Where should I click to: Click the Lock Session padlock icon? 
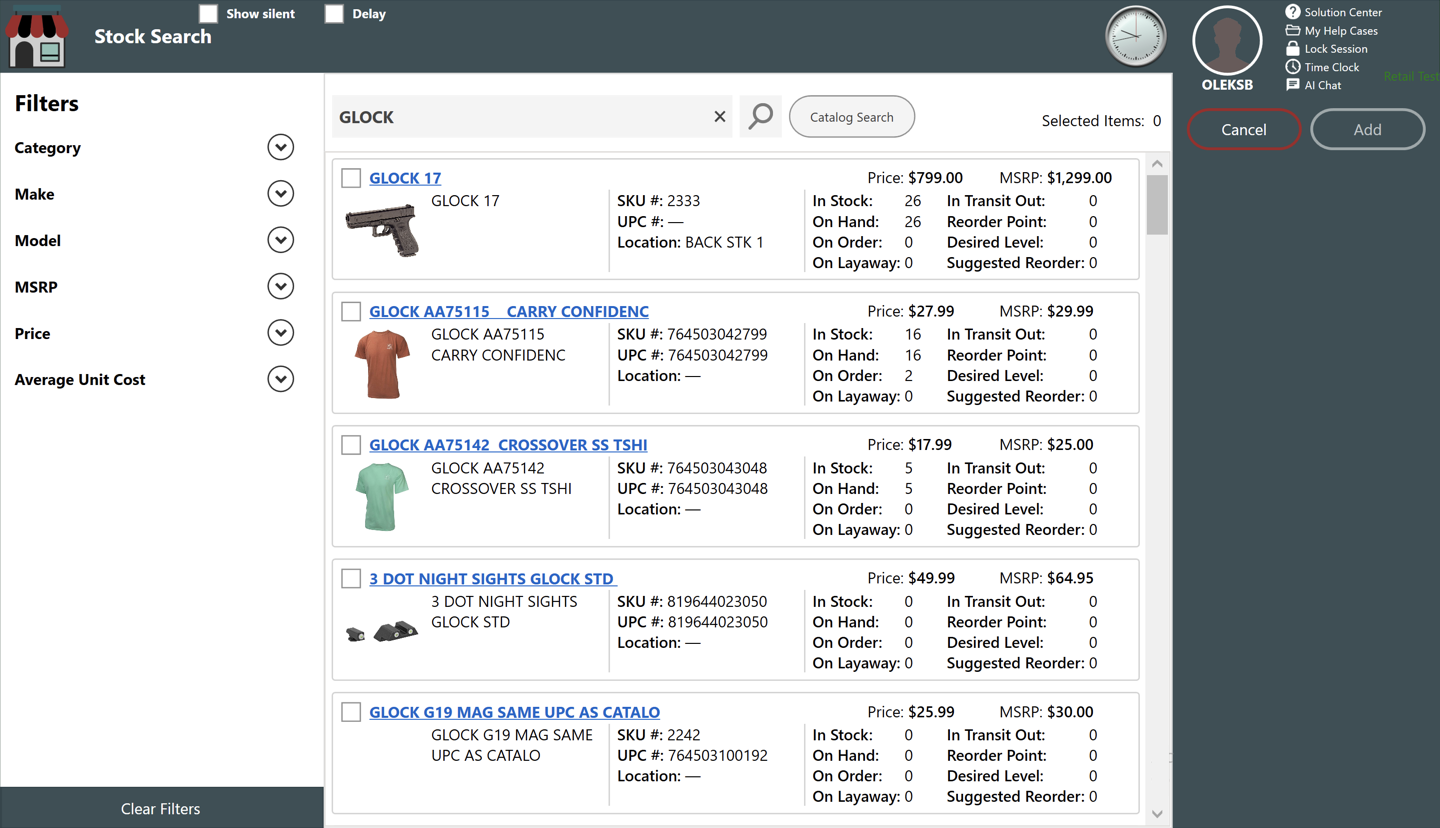pos(1293,48)
